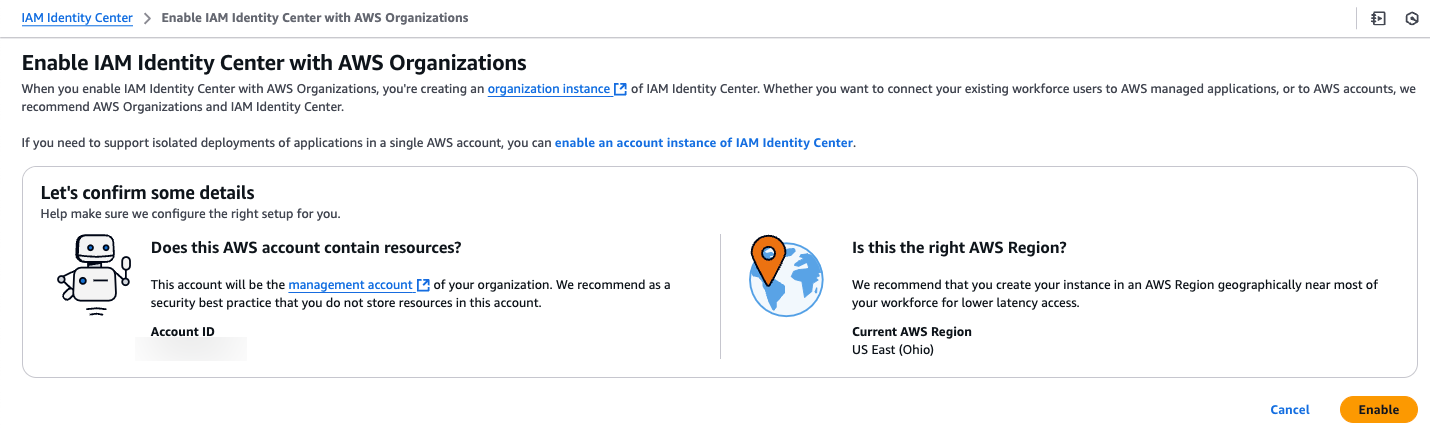The image size is (1430, 428).
Task: Follow the management account link
Action: point(351,285)
